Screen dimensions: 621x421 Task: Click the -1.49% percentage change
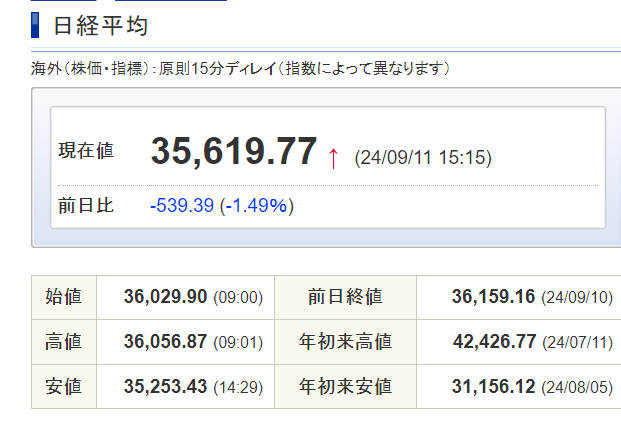(x=257, y=206)
